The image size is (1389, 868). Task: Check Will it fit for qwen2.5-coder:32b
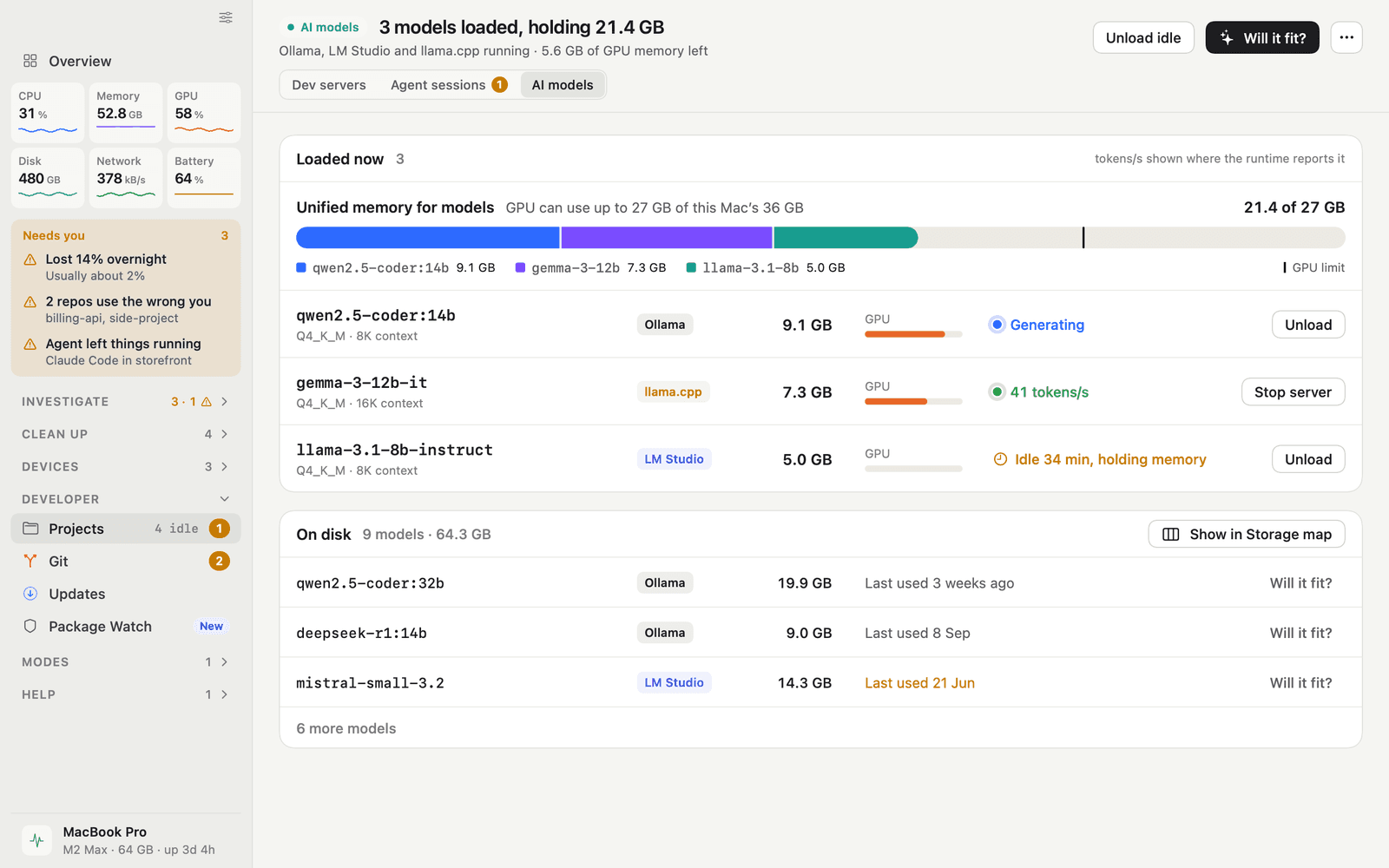[x=1300, y=583]
